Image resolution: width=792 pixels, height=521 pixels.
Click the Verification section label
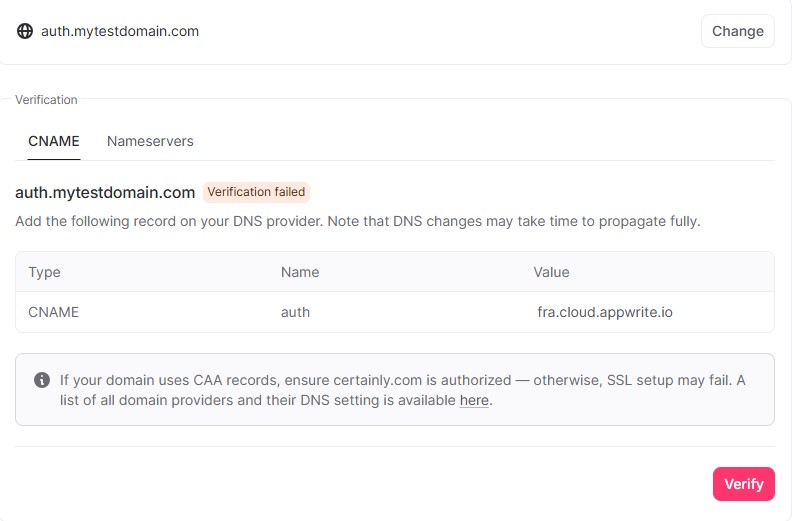(46, 100)
